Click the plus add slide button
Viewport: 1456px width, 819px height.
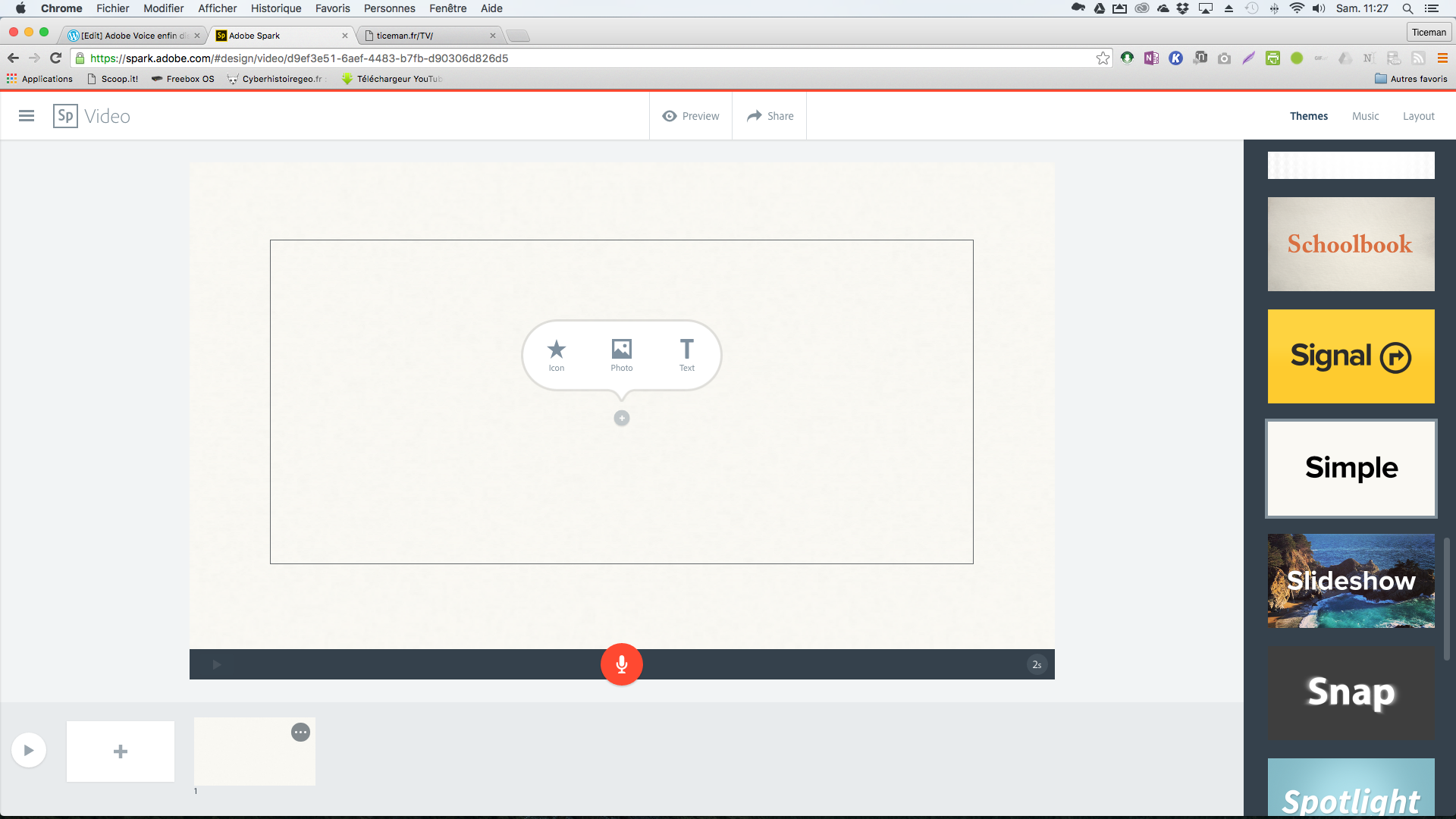tap(119, 751)
